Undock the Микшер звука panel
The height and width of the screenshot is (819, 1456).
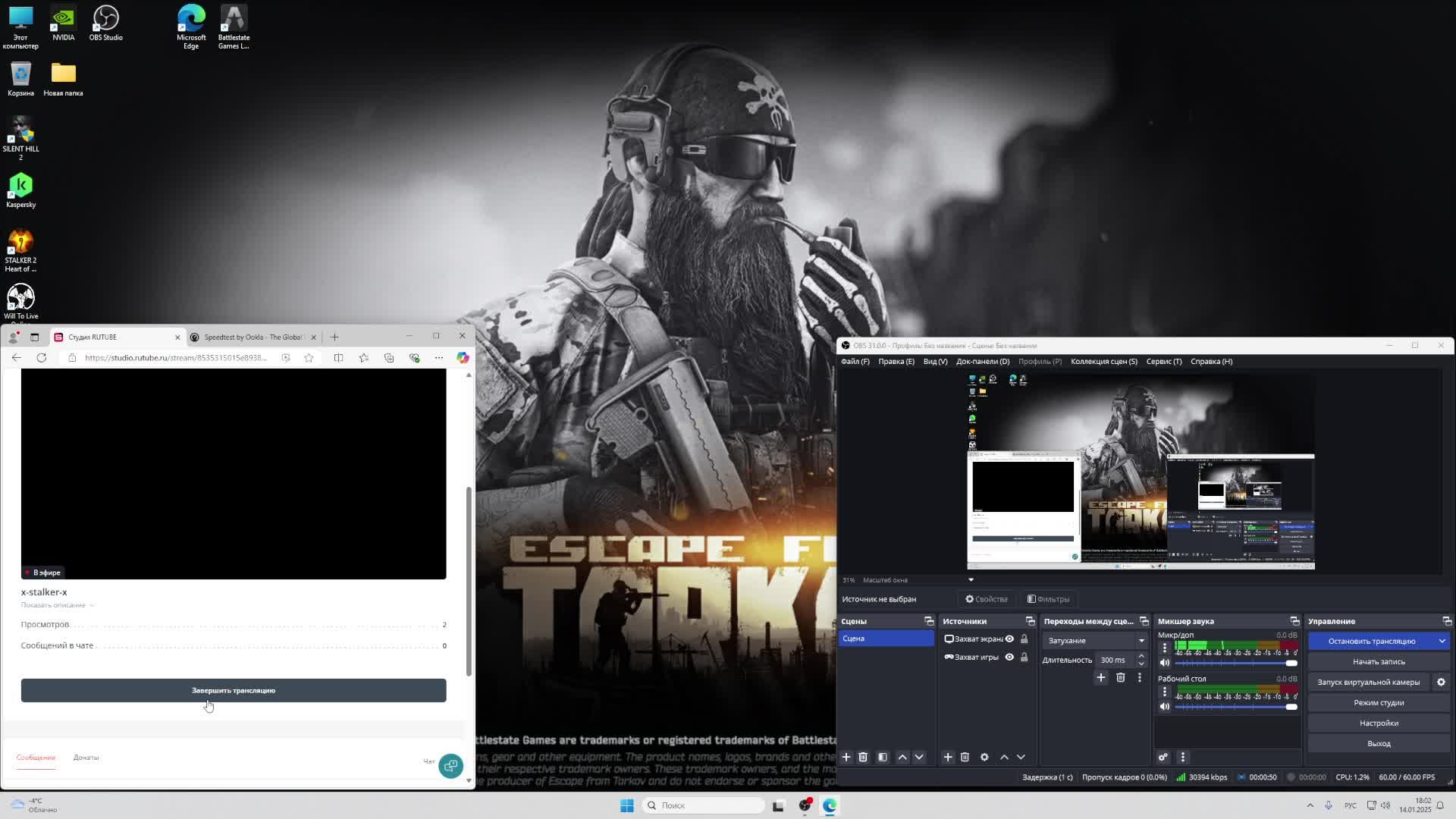(x=1294, y=621)
